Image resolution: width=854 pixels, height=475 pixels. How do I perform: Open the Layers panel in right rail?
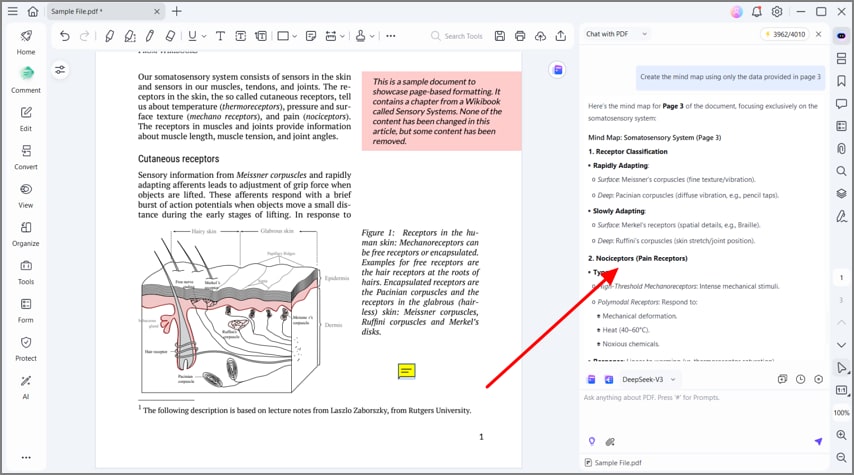(841, 194)
